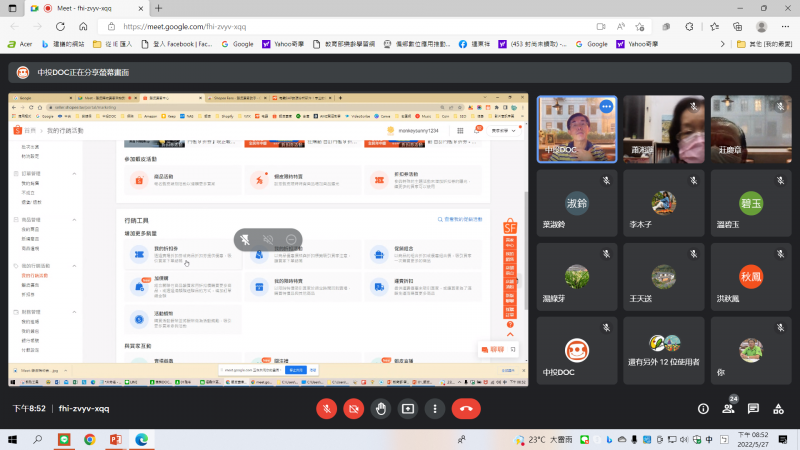Open the 23°C 大雷雨 weather widget
The width and height of the screenshot is (800, 450).
coord(543,439)
